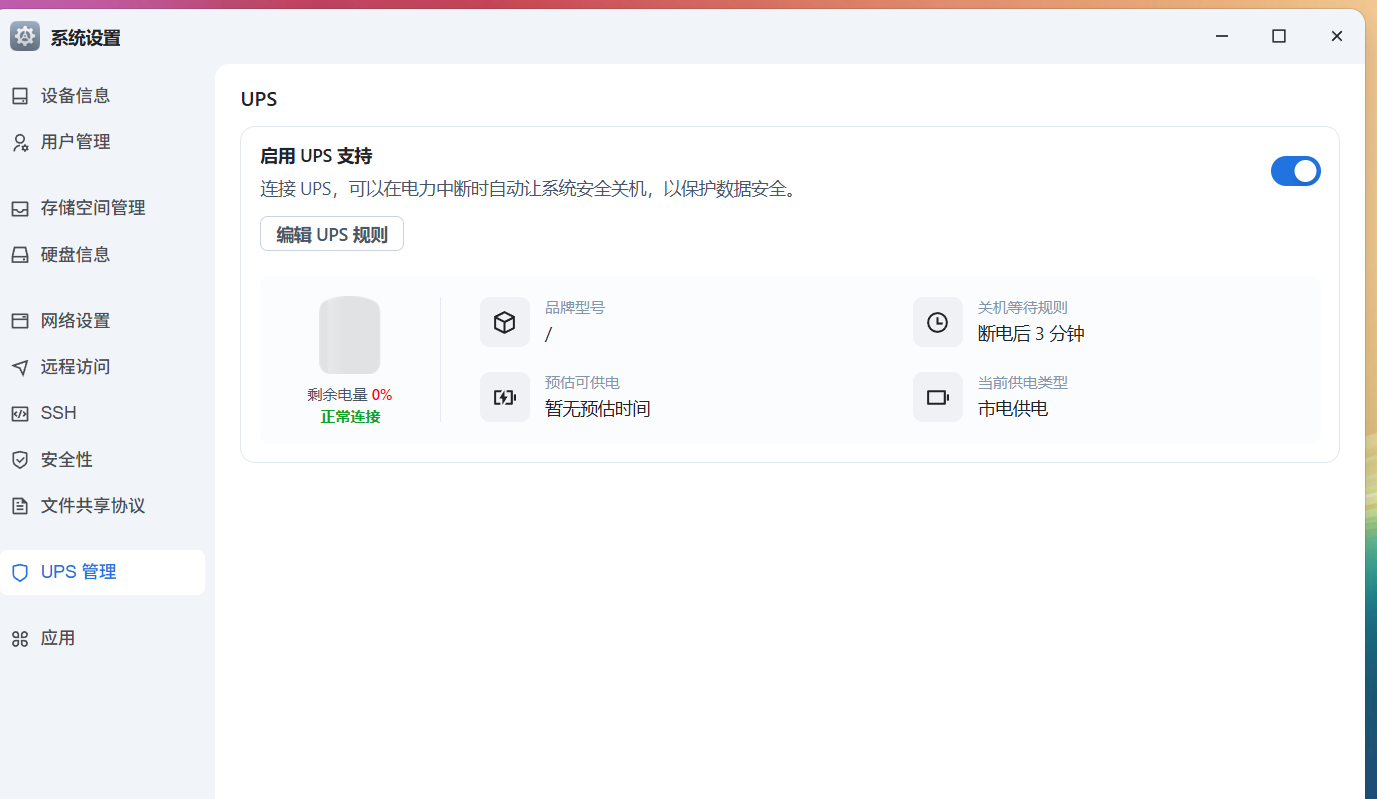Screen dimensions: 1377x799
Task: Go to 文件共享协议 page
Action: coord(102,506)
